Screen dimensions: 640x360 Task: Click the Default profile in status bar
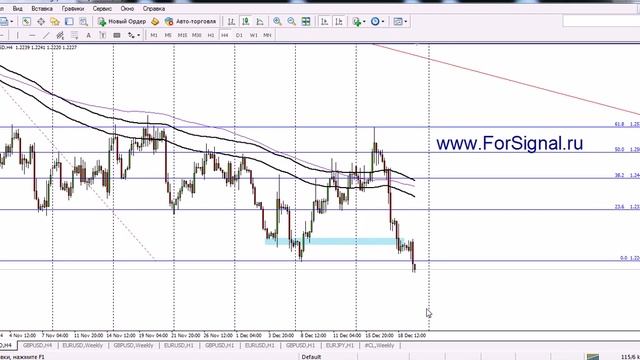[311, 357]
